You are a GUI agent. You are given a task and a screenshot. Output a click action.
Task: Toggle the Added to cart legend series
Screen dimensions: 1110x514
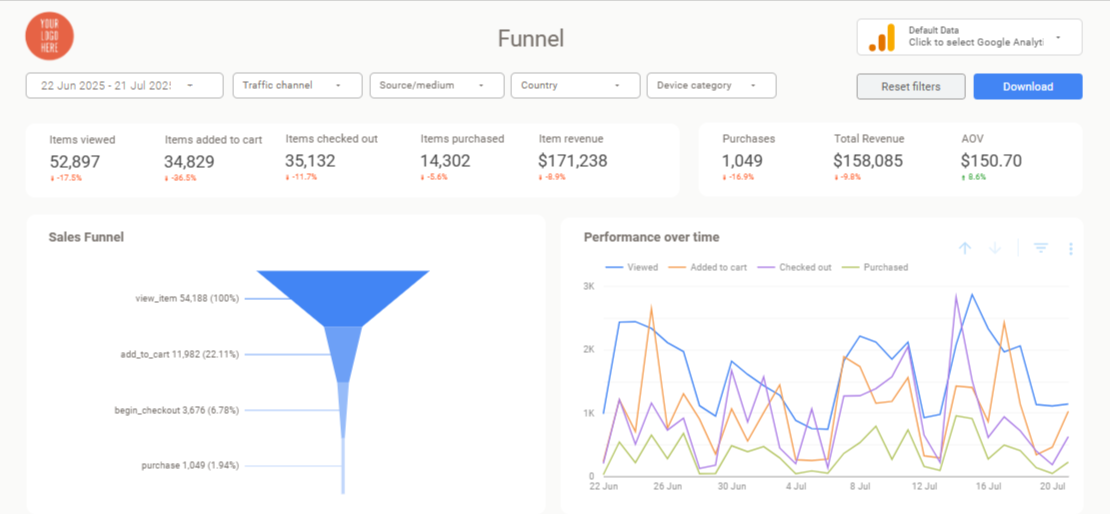[706, 268]
